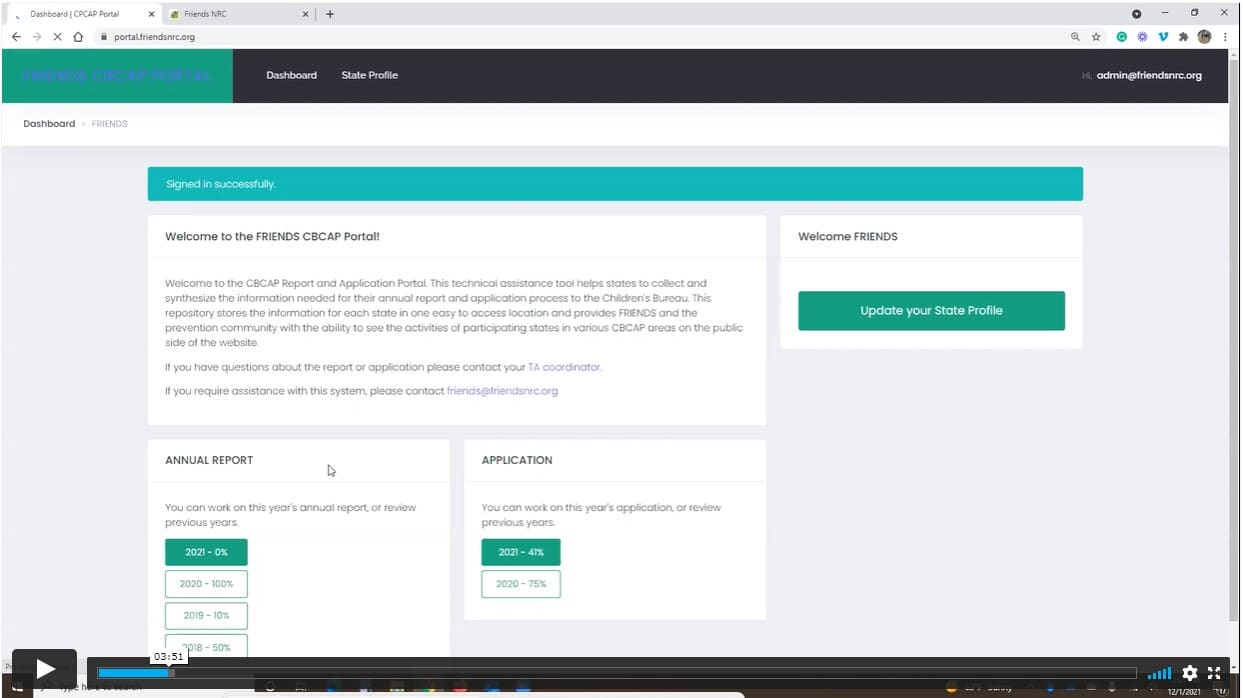The height and width of the screenshot is (698, 1243).
Task: Stop page loading with the X button
Action: click(57, 36)
